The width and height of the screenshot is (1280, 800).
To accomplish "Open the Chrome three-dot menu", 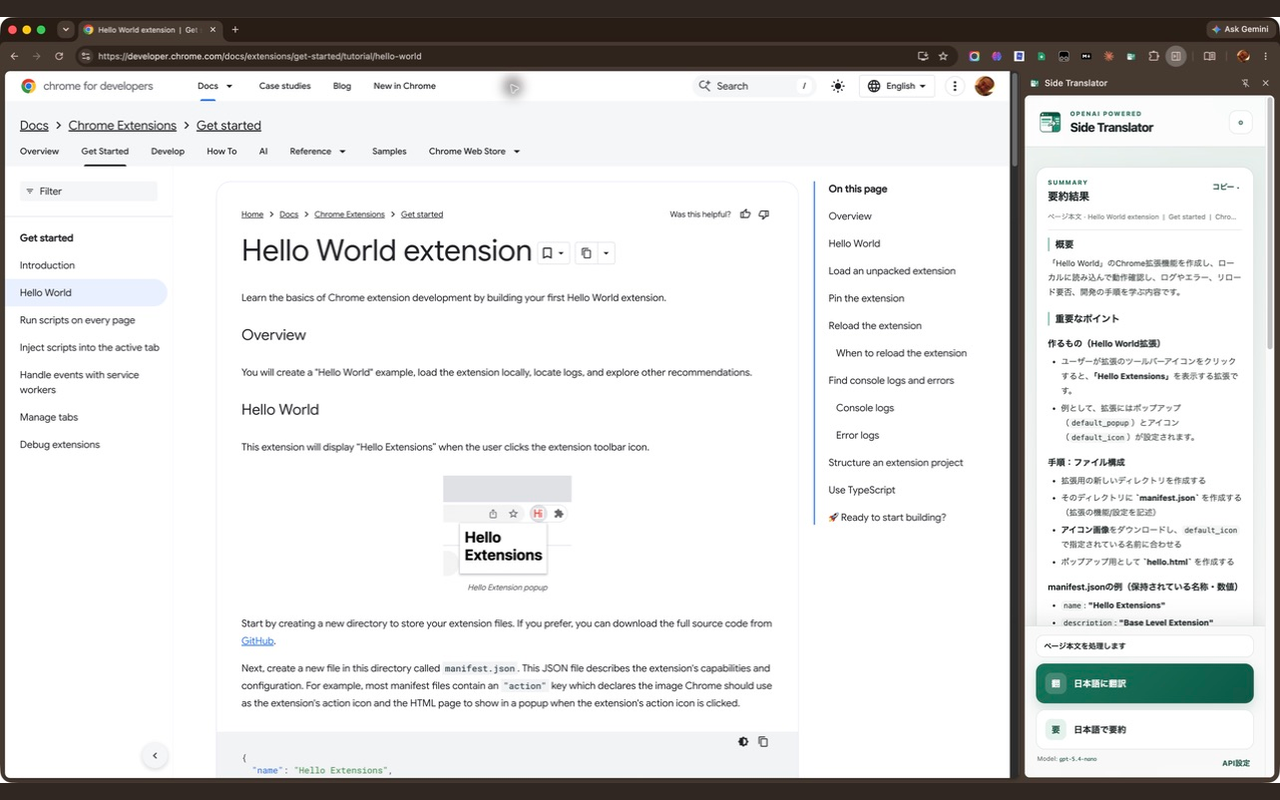I will [x=1266, y=56].
